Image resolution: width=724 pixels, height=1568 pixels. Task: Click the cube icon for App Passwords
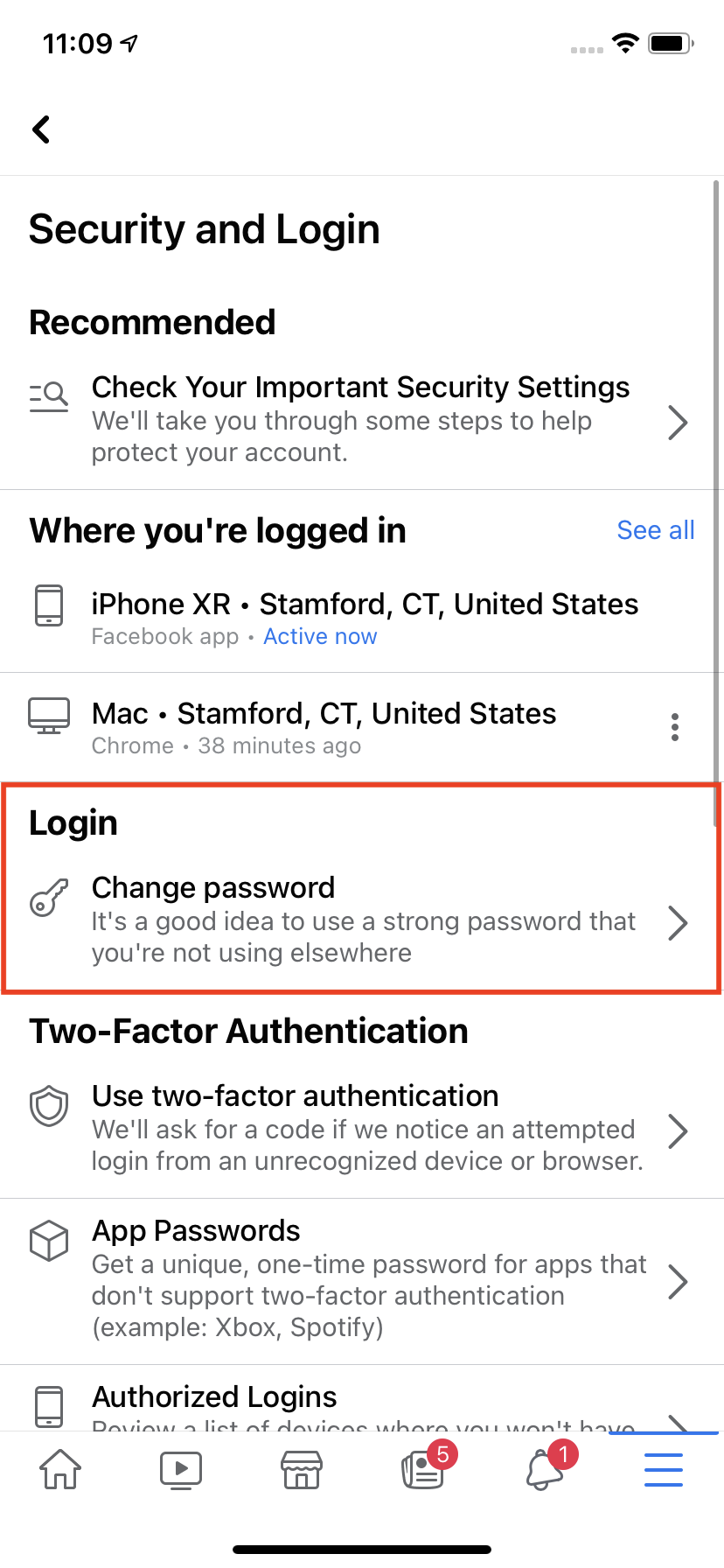click(49, 1240)
